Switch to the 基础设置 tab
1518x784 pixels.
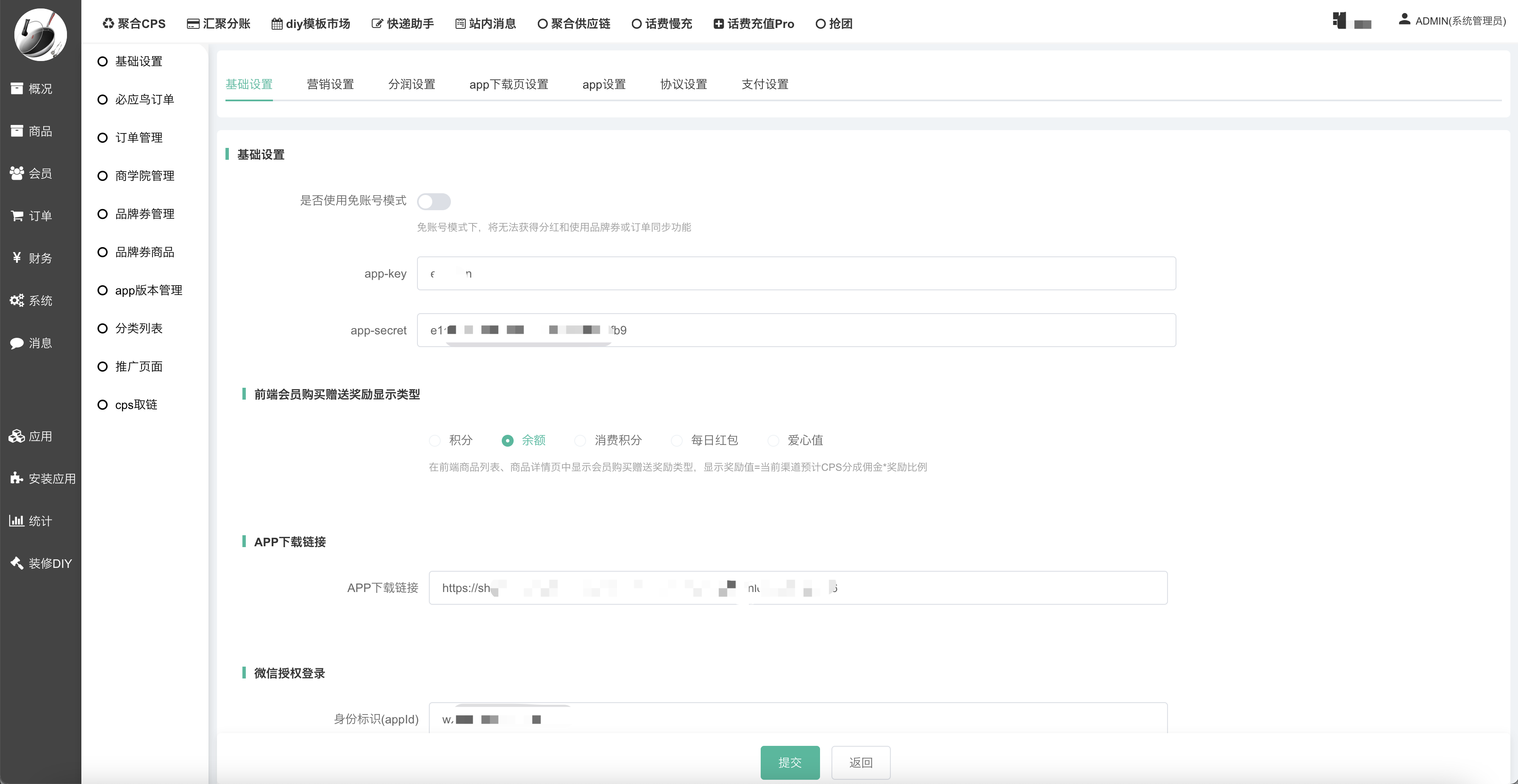(x=249, y=84)
